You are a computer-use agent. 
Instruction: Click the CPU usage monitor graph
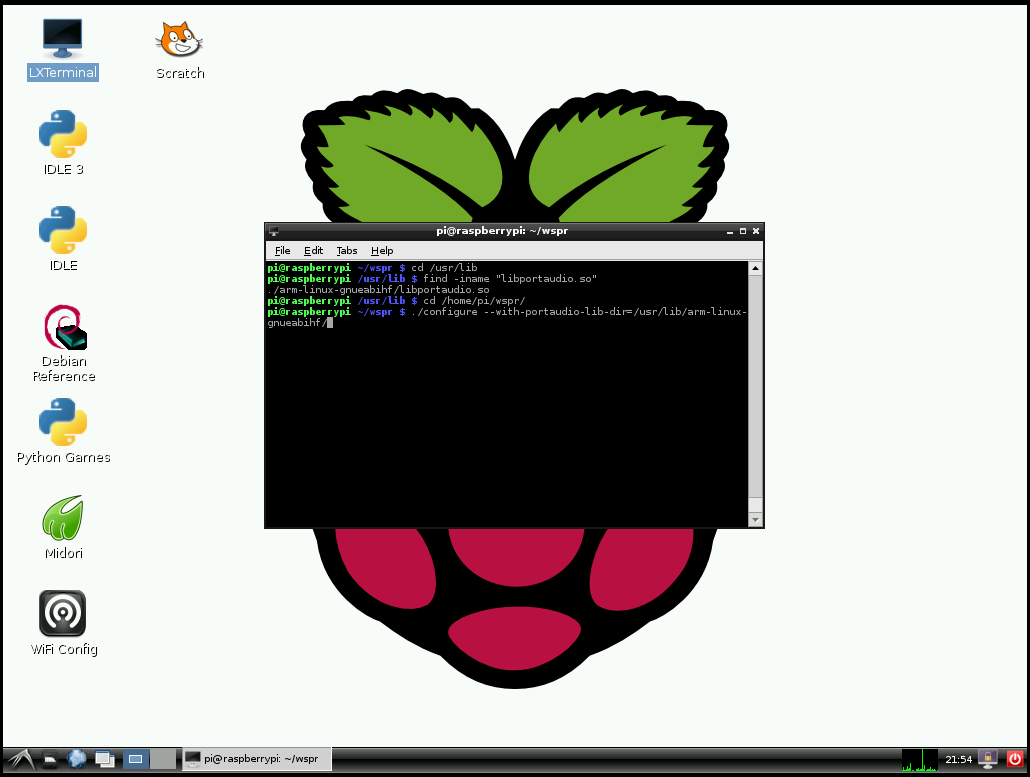coord(920,760)
